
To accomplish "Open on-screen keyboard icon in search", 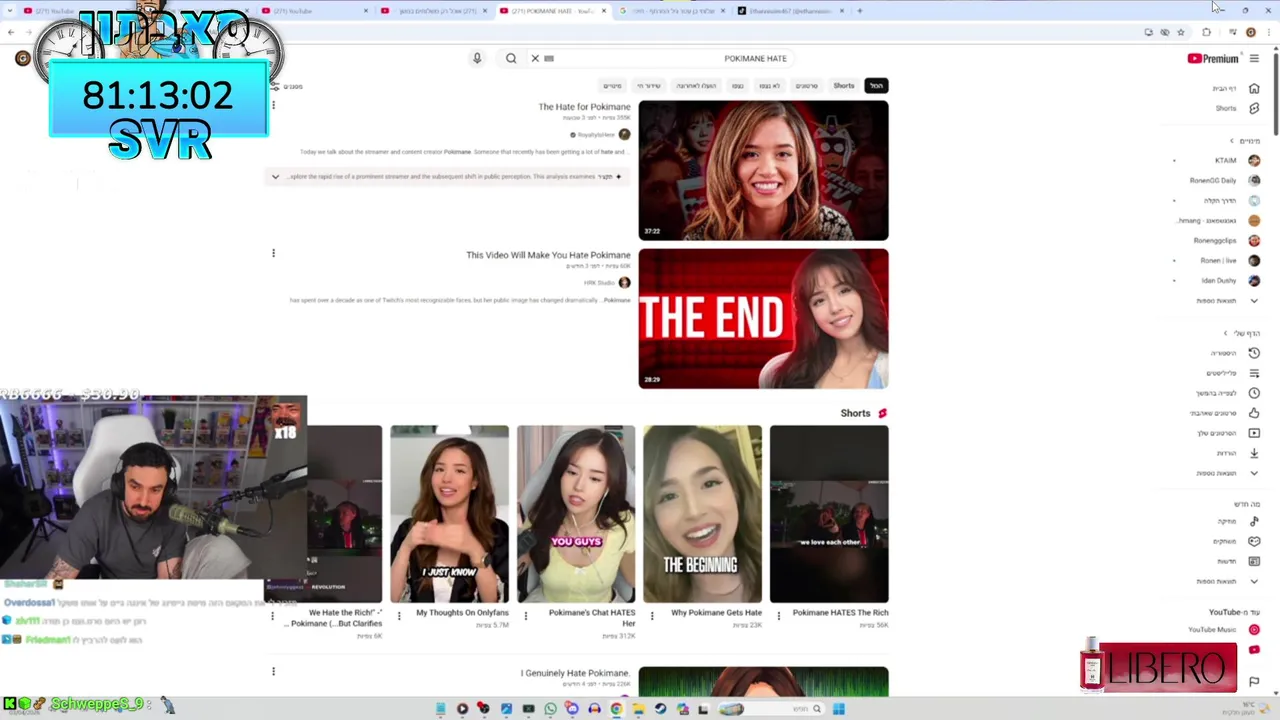I will click(x=549, y=58).
